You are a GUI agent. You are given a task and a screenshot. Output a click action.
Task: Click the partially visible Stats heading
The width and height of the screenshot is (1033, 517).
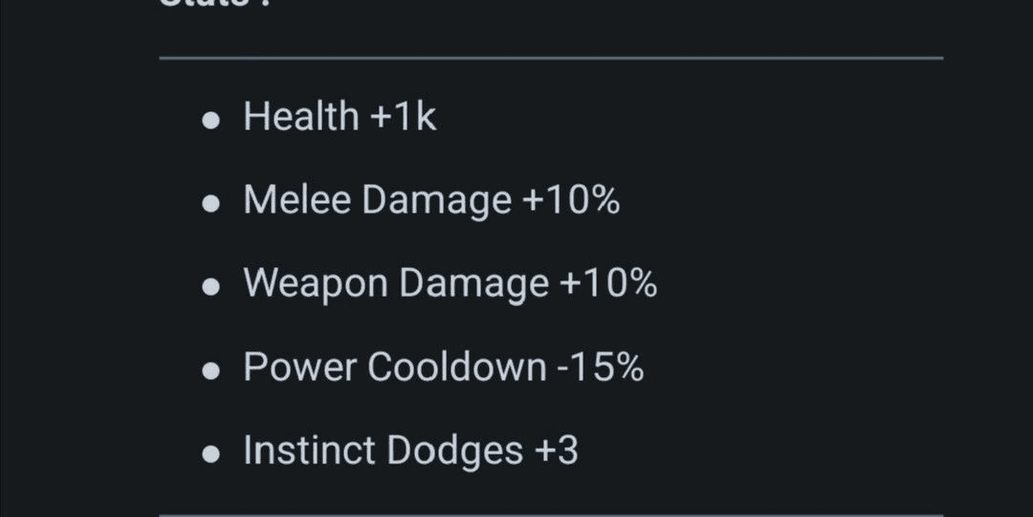[215, 3]
